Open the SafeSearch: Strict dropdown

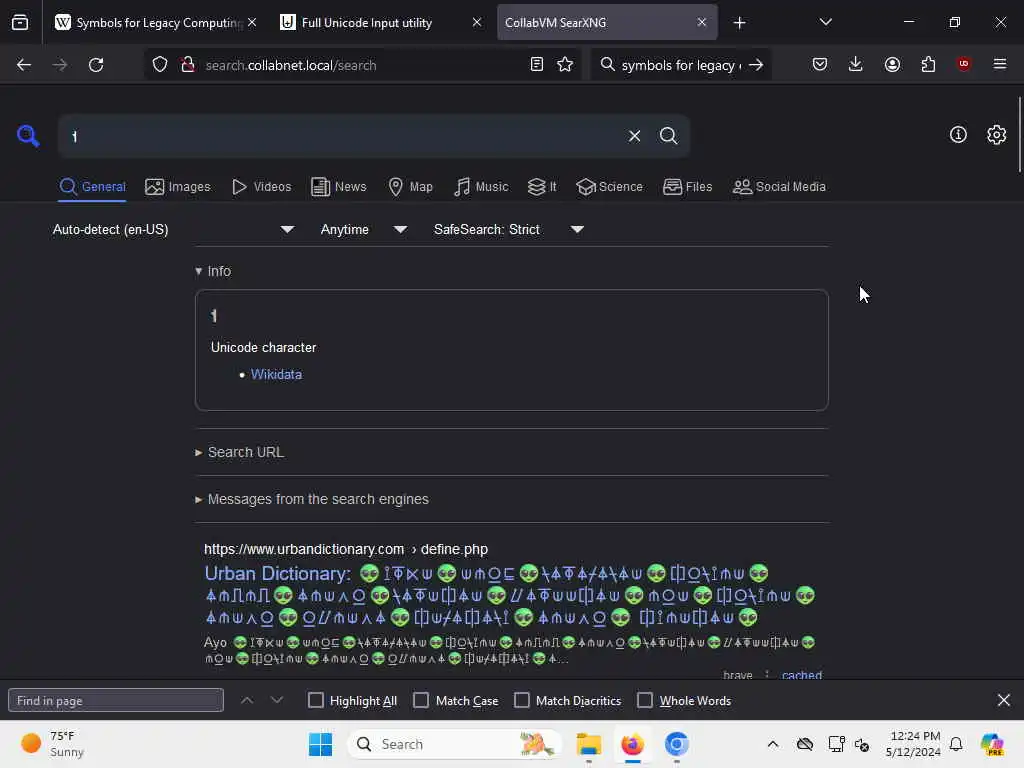pyautogui.click(x=508, y=229)
